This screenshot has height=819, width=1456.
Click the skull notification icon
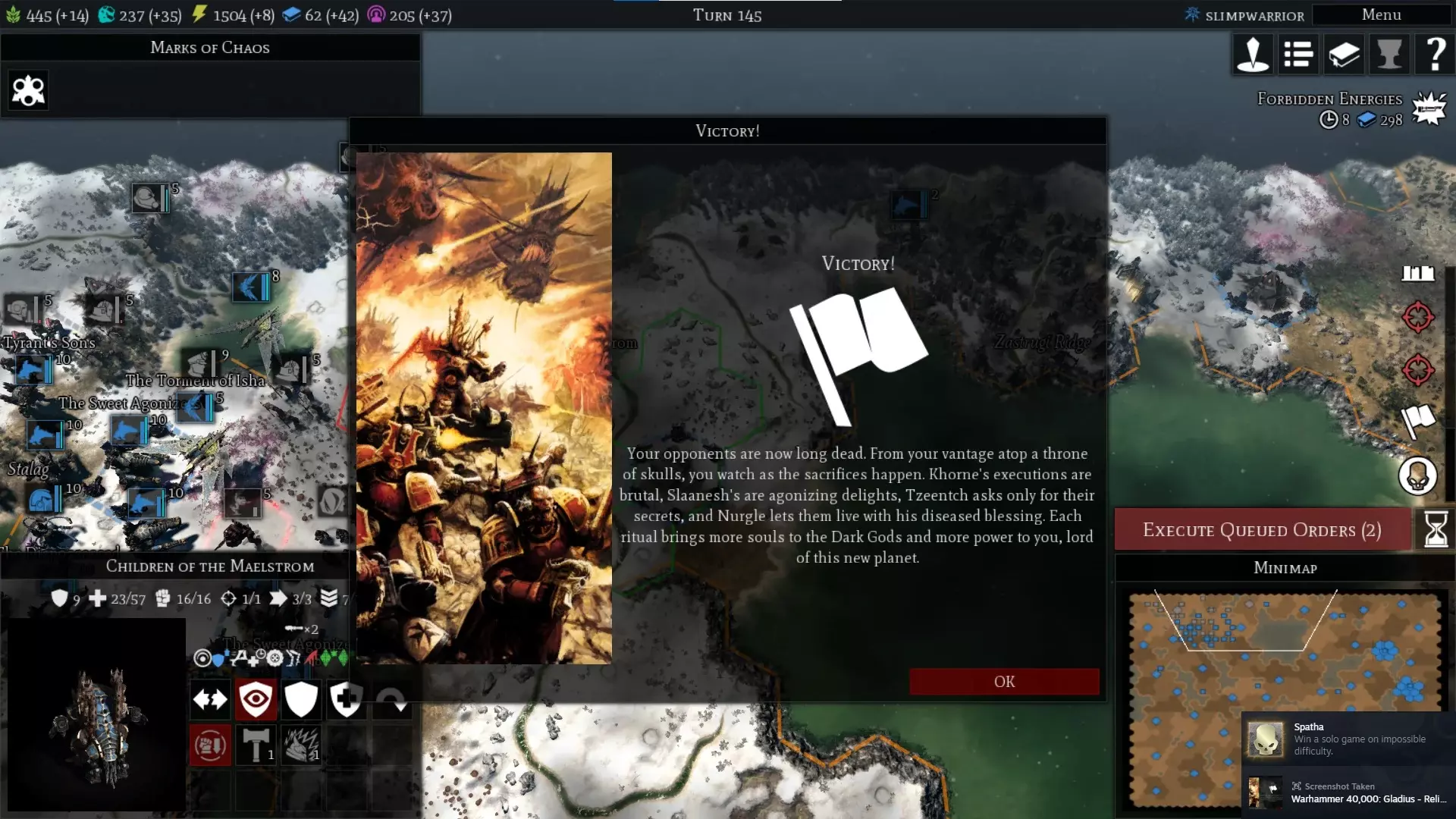tap(1417, 476)
